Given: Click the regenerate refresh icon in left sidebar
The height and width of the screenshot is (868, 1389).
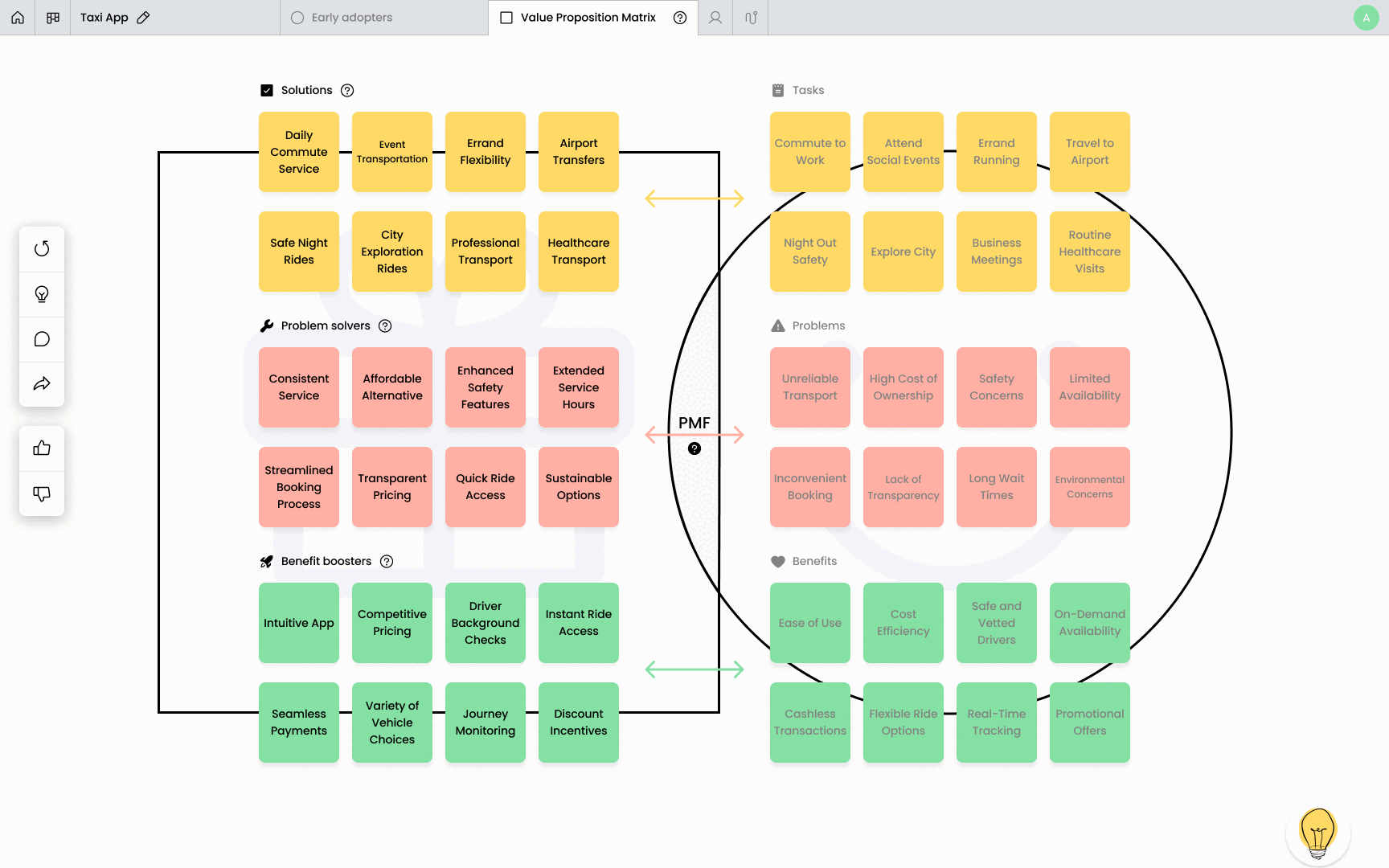Looking at the screenshot, I should click(42, 248).
